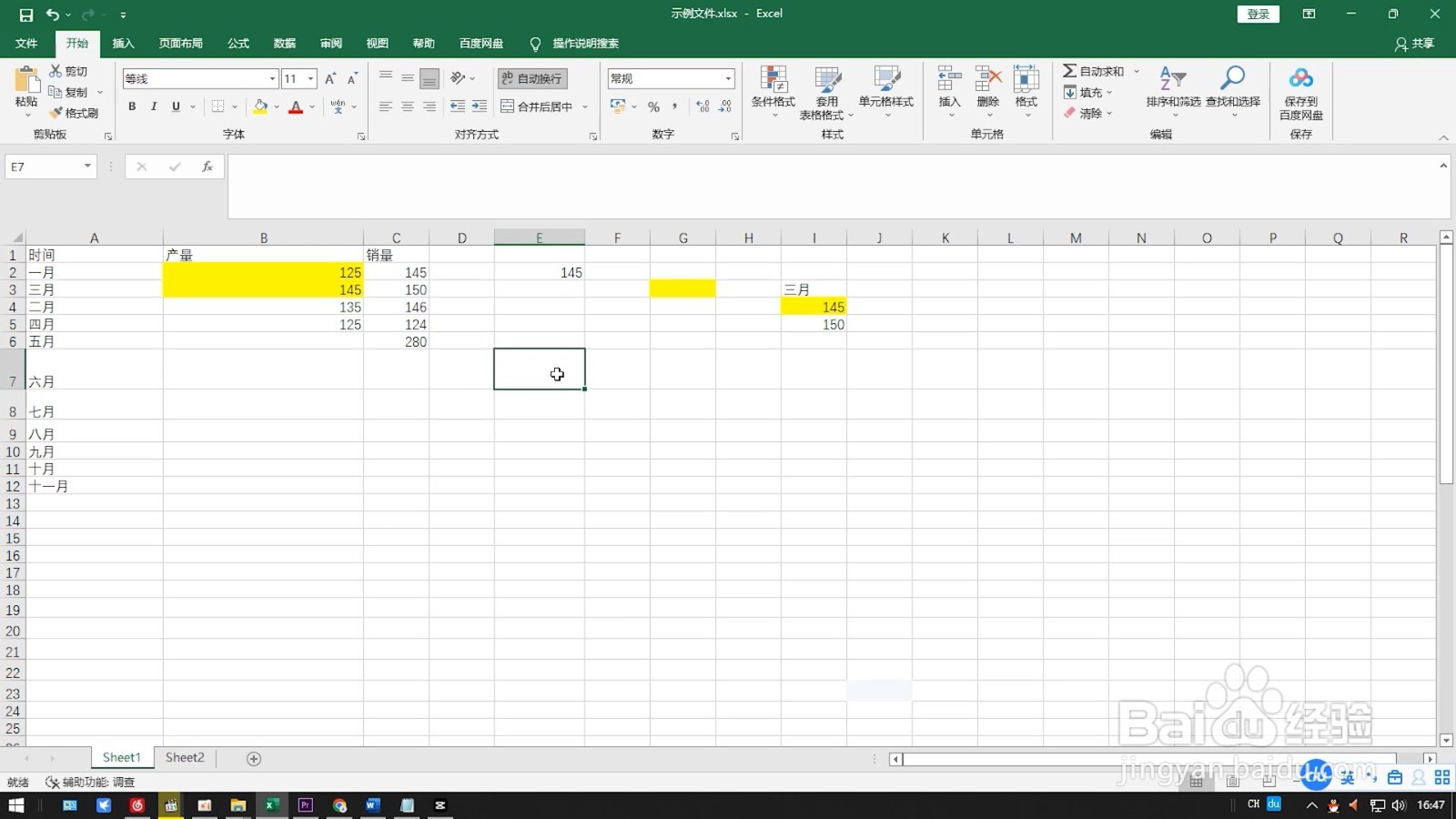Click AutoSum (自动求和)
The height and width of the screenshot is (819, 1456).
[x=1094, y=71]
